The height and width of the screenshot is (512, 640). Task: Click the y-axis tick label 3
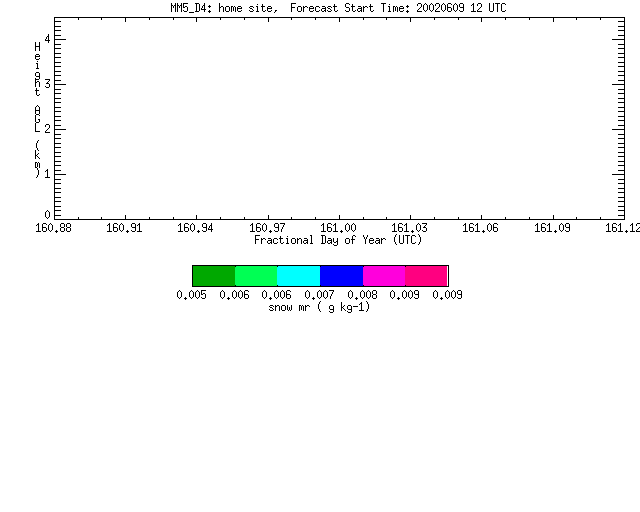click(x=47, y=84)
